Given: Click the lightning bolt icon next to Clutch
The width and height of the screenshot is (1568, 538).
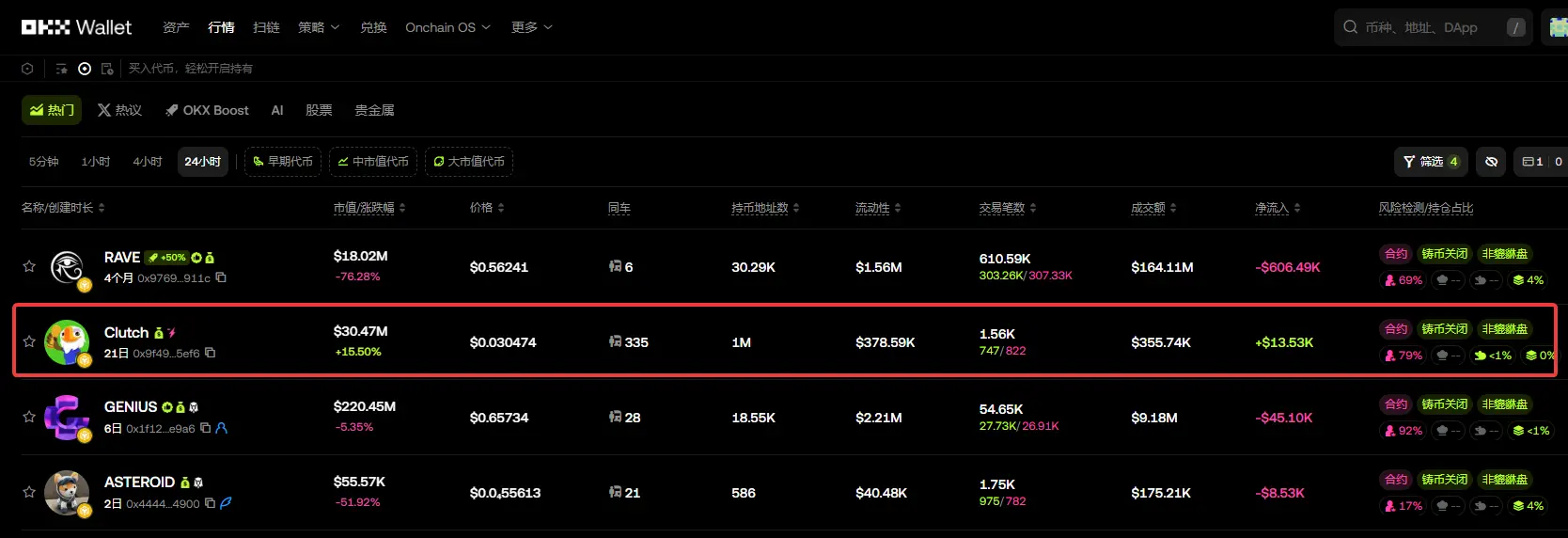Looking at the screenshot, I should point(172,333).
